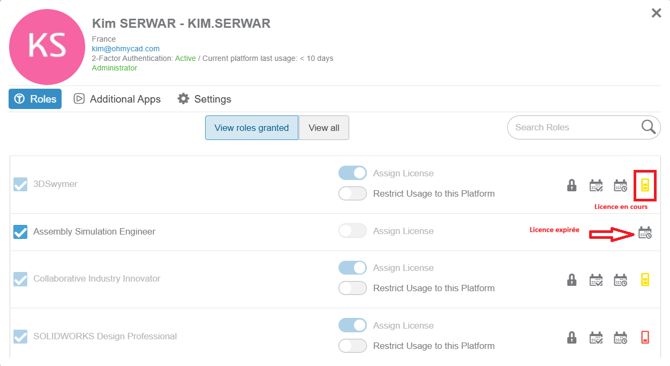This screenshot has height=366, width=670.
Task: Switch to the Additional Apps tab
Action: (117, 99)
